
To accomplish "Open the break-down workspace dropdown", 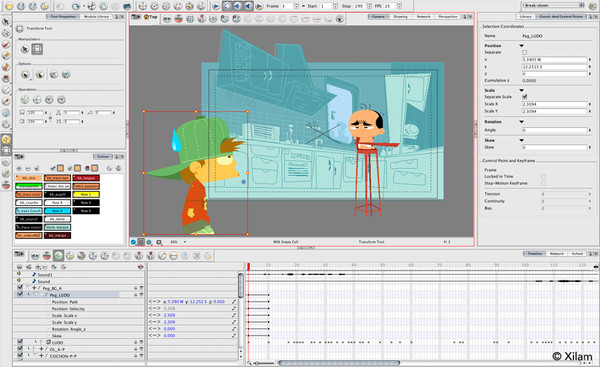I will [554, 5].
